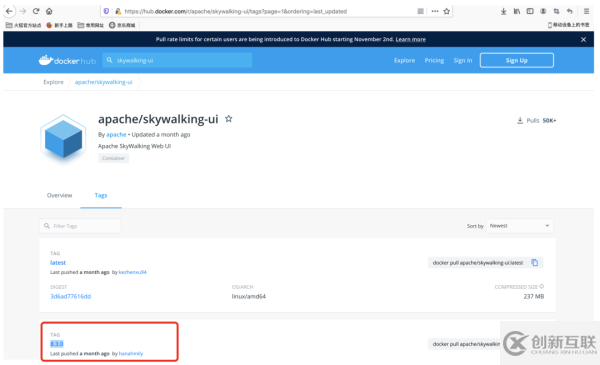
Task: Open the 8.3.0 tag link
Action: [57, 344]
